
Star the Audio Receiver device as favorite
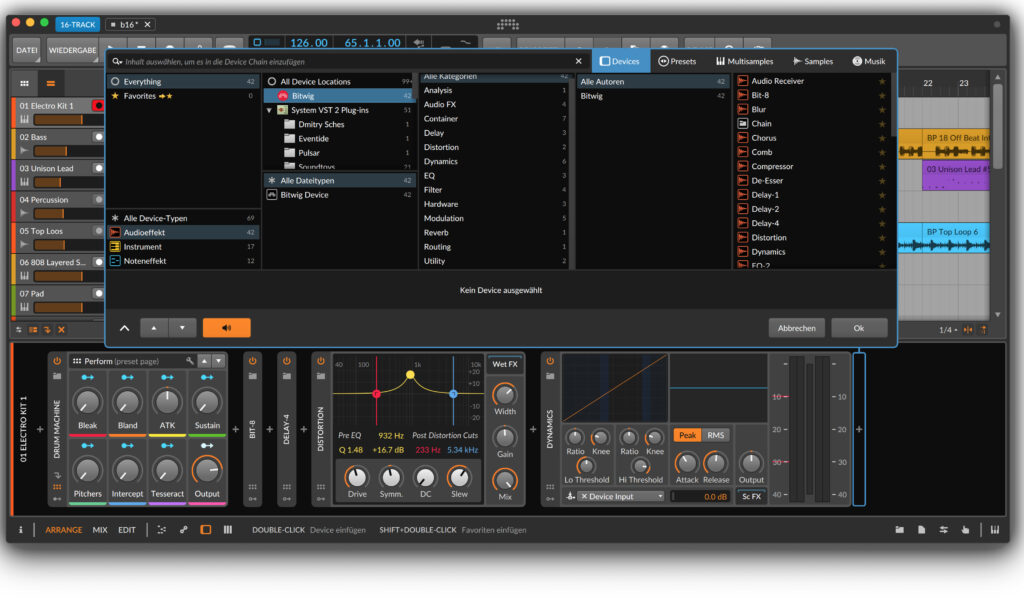pyautogui.click(x=882, y=82)
